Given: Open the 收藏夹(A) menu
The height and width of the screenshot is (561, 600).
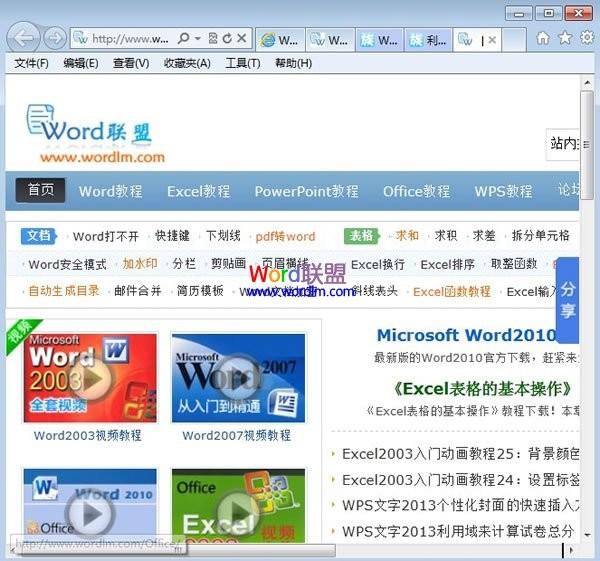Looking at the screenshot, I should (187, 63).
